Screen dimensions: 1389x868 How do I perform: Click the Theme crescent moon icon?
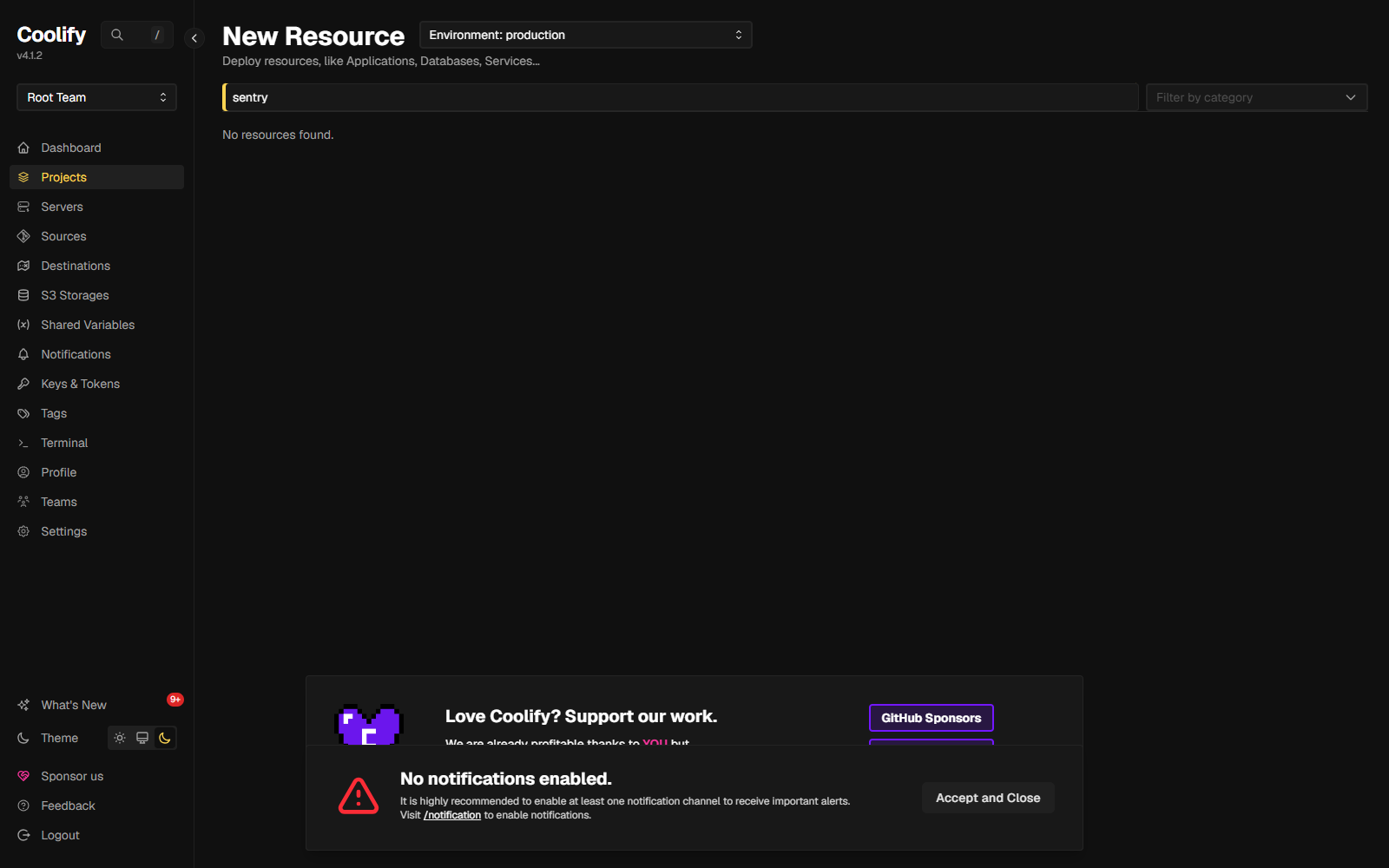tap(23, 738)
